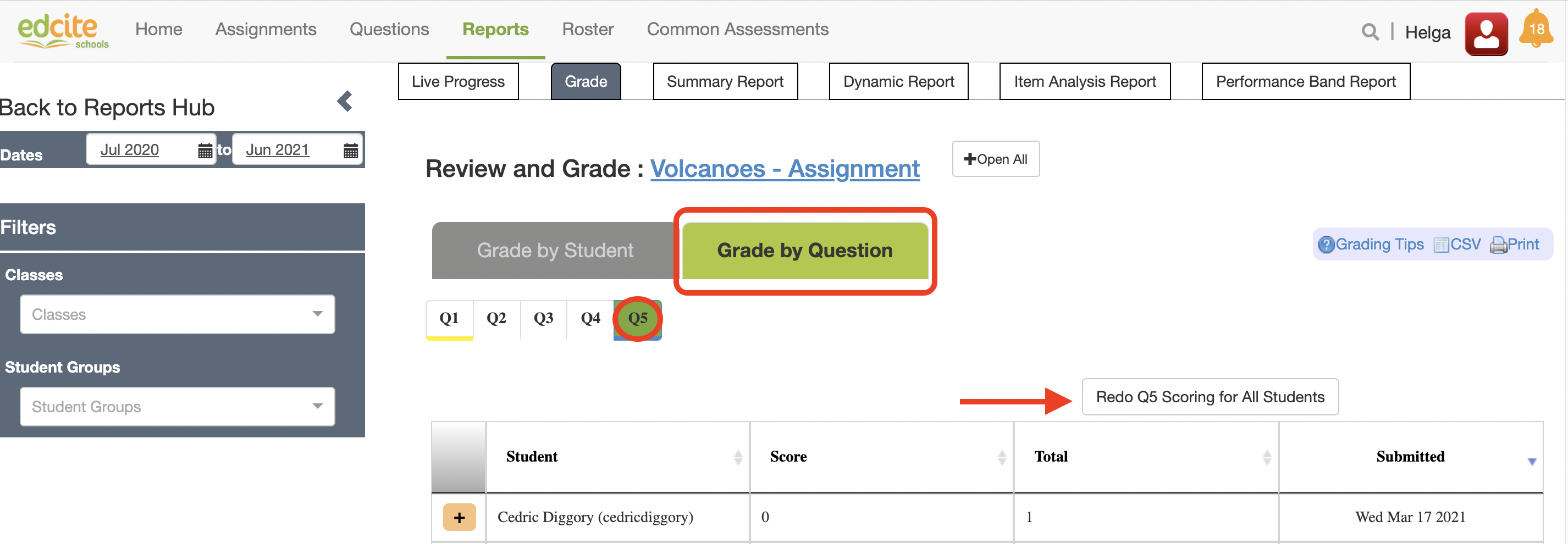This screenshot has width=1568, height=544.
Task: Open the Volcanoes - Assignment link
Action: (785, 169)
